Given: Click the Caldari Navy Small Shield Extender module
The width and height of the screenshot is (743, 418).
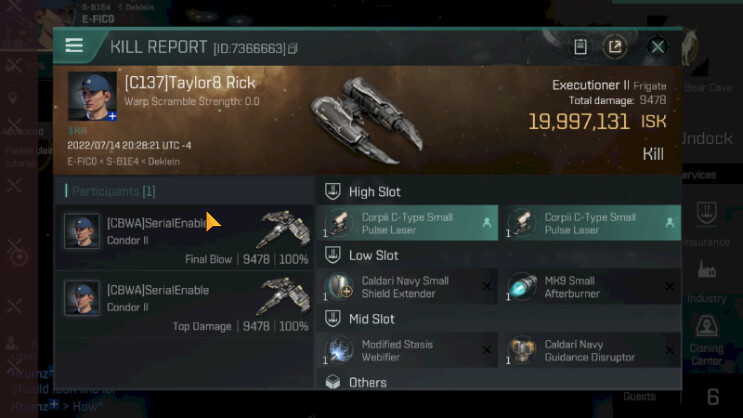Looking at the screenshot, I should click(408, 287).
